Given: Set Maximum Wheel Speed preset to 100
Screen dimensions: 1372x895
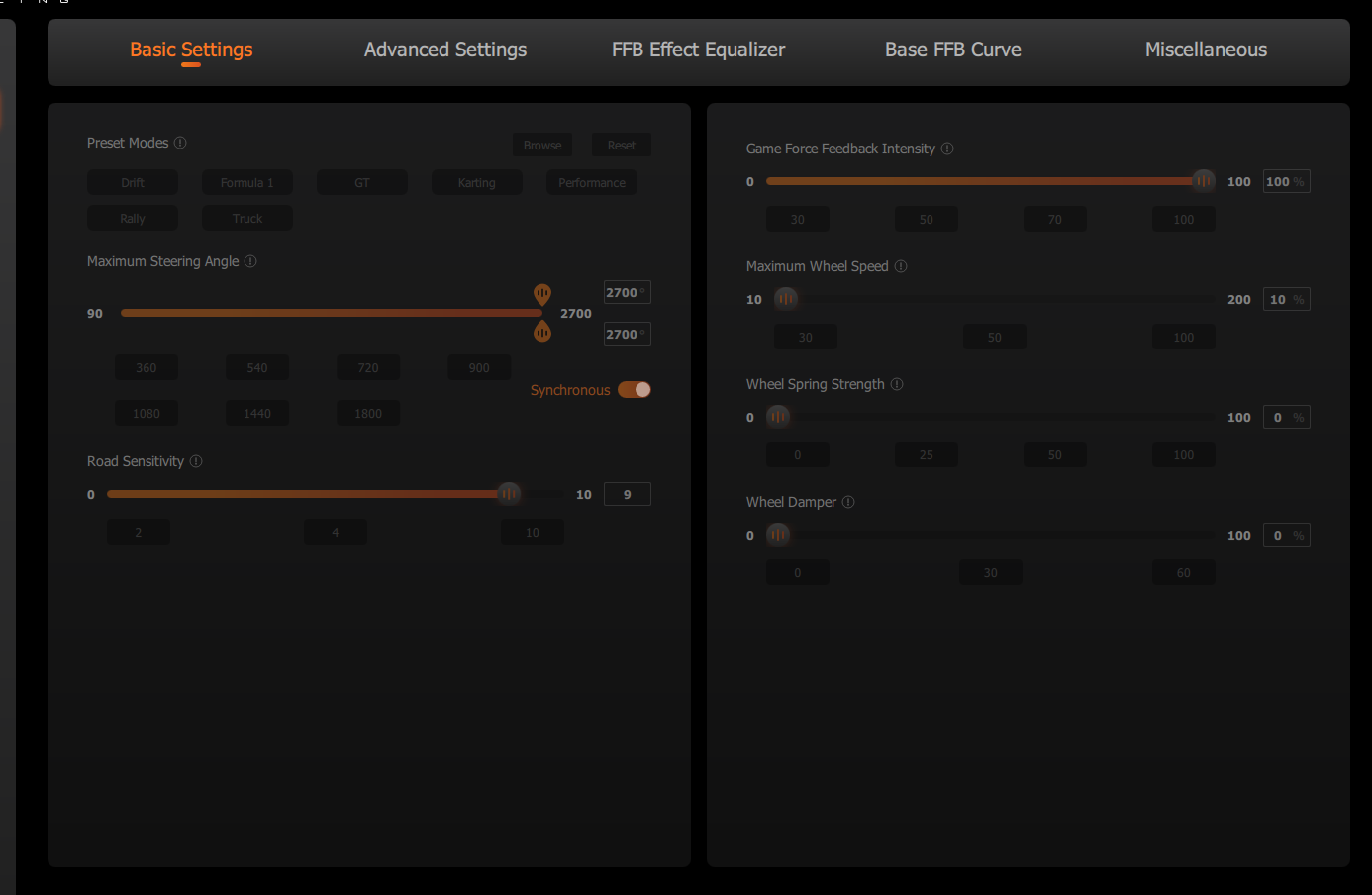Looking at the screenshot, I should point(1184,338).
